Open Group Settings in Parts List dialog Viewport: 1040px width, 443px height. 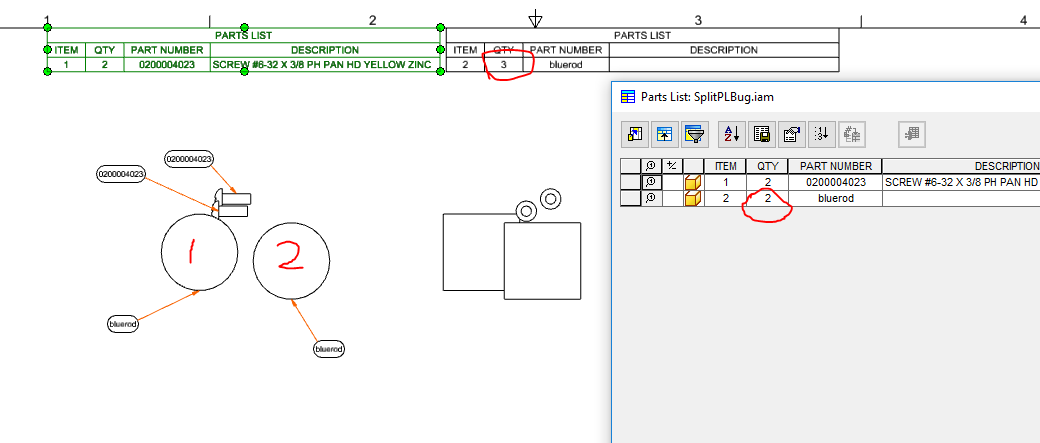point(664,135)
